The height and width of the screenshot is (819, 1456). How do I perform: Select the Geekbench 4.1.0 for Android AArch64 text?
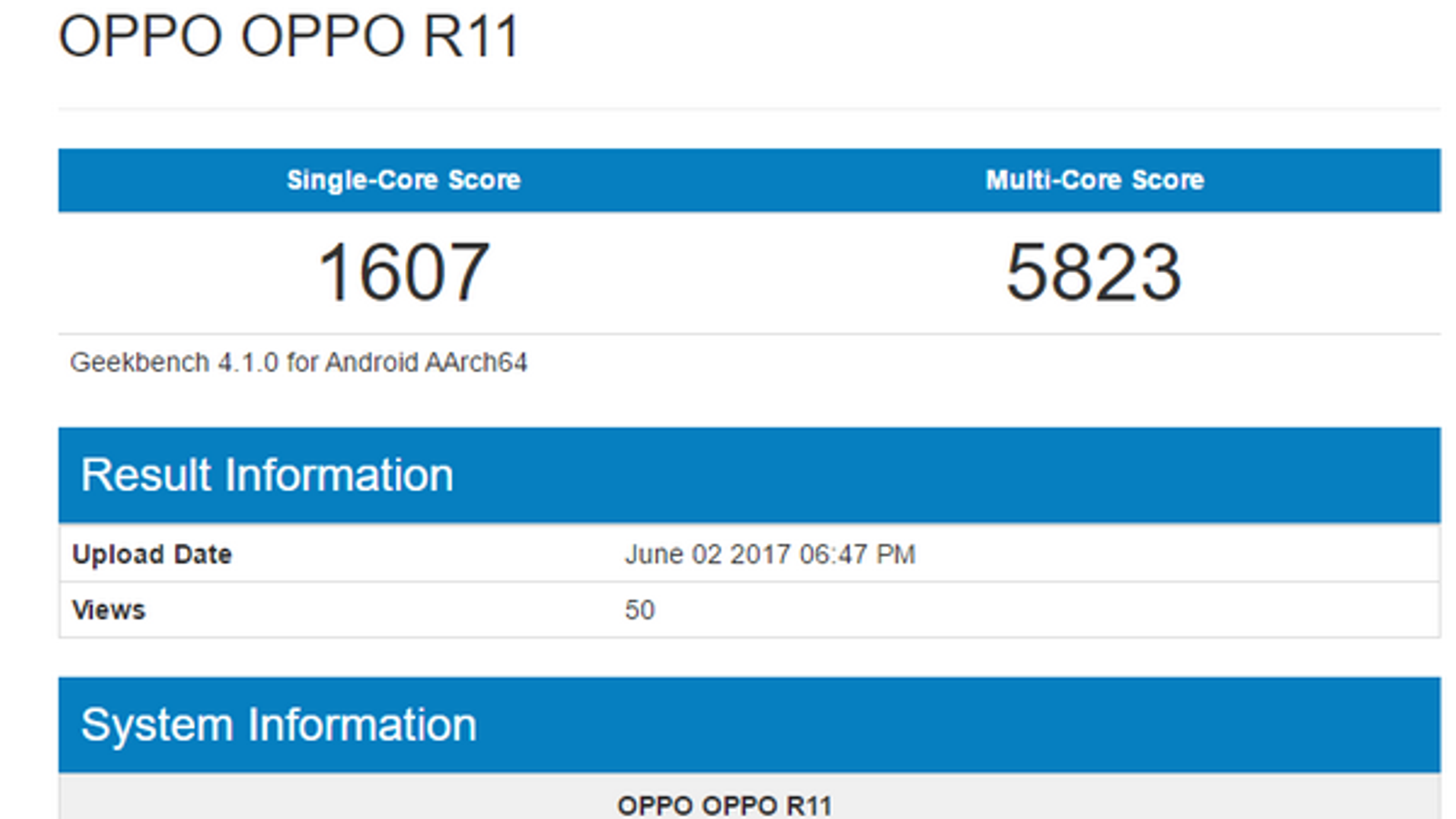click(x=298, y=362)
